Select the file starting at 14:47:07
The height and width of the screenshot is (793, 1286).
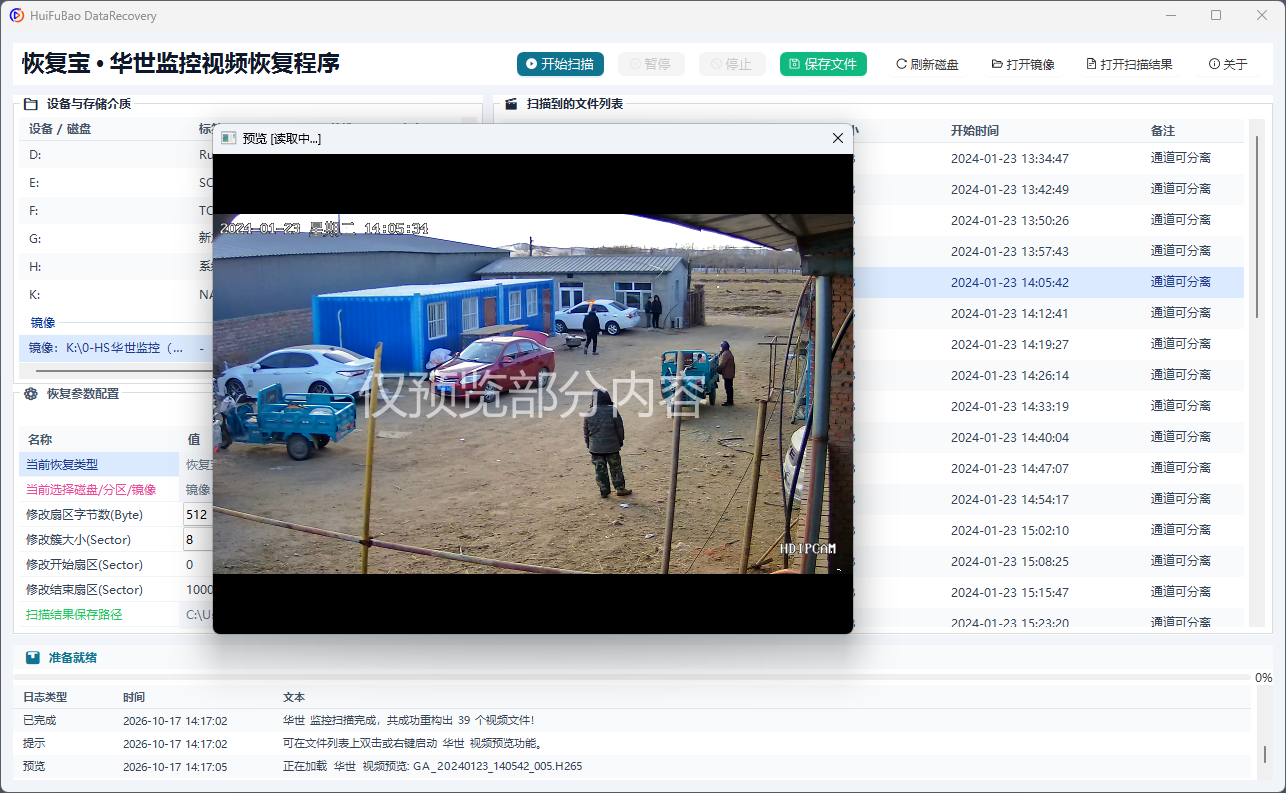(x=1048, y=468)
